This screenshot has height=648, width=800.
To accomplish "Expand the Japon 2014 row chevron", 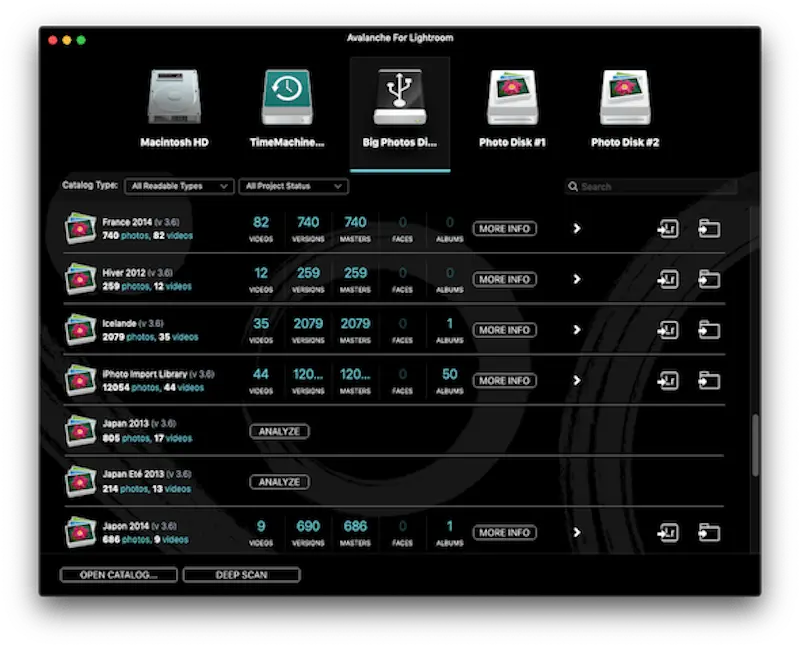I will pos(577,532).
